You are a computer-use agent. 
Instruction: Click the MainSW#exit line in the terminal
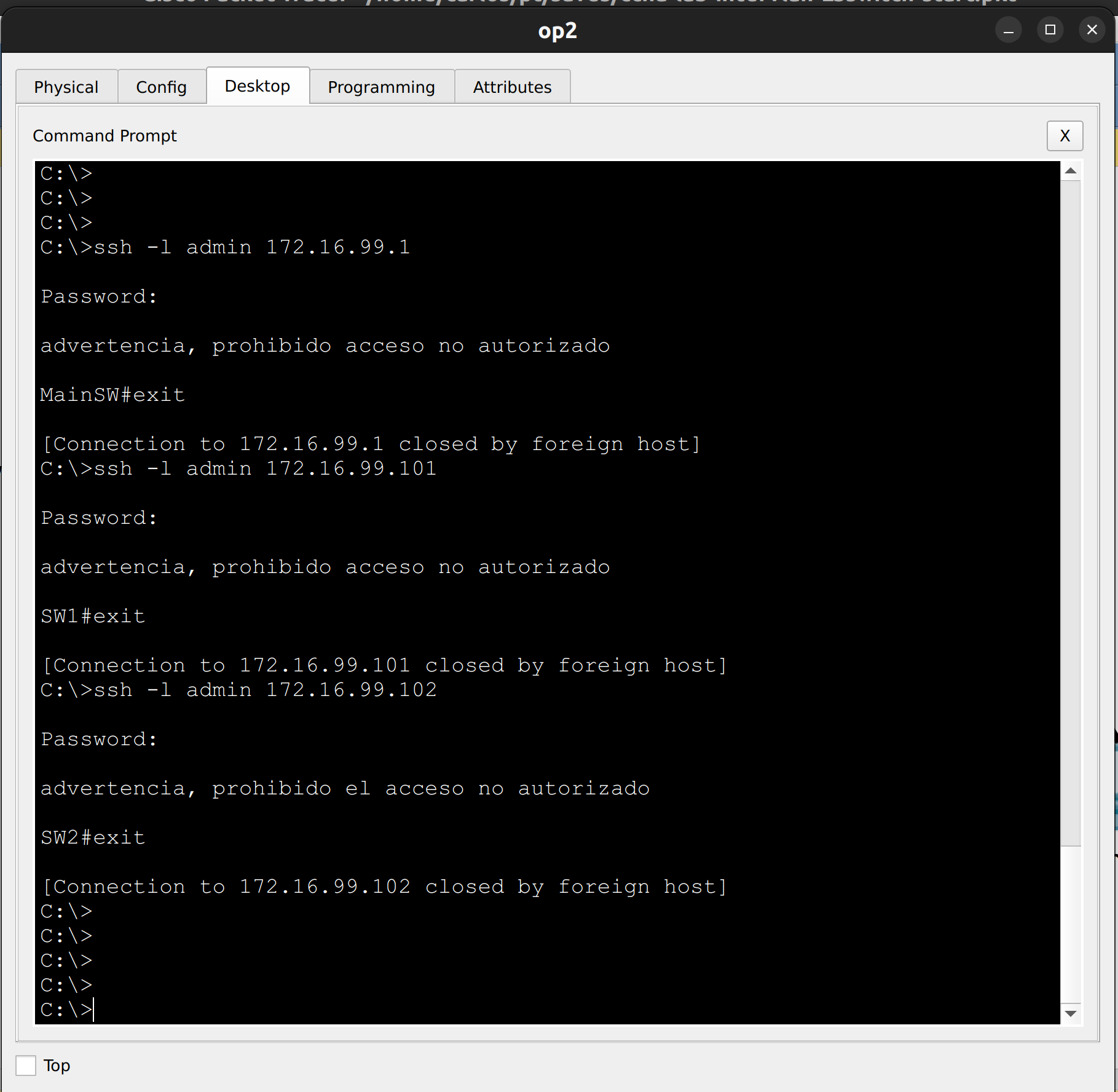coord(112,394)
